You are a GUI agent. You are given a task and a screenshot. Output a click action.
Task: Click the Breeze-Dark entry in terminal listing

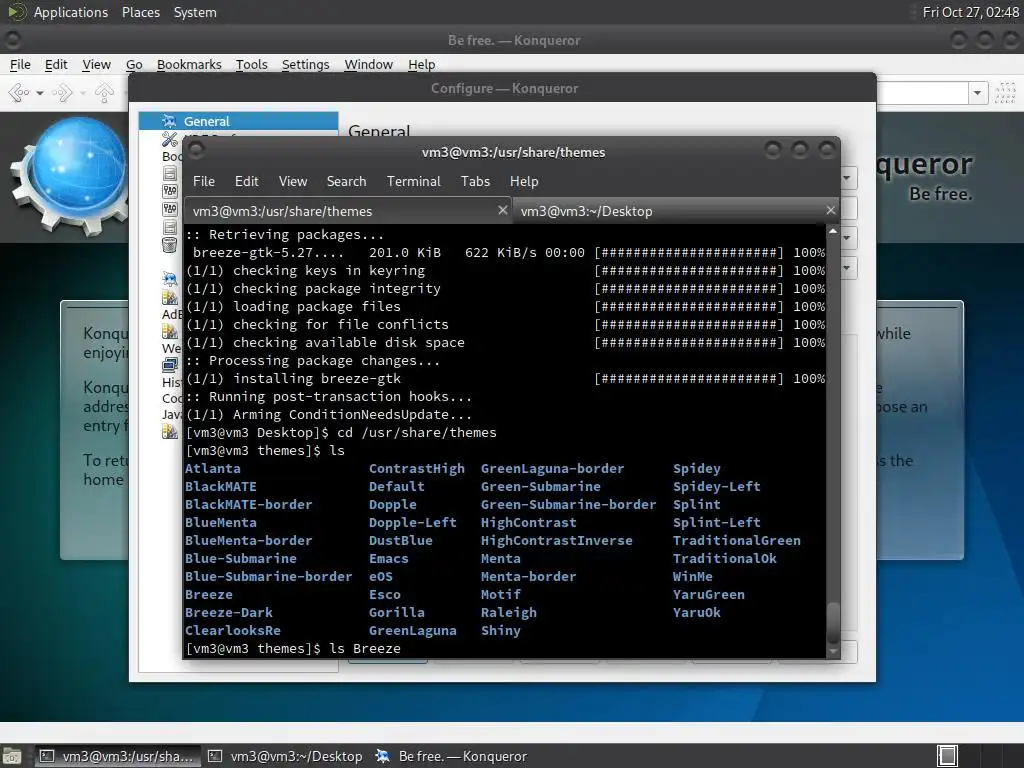229,612
